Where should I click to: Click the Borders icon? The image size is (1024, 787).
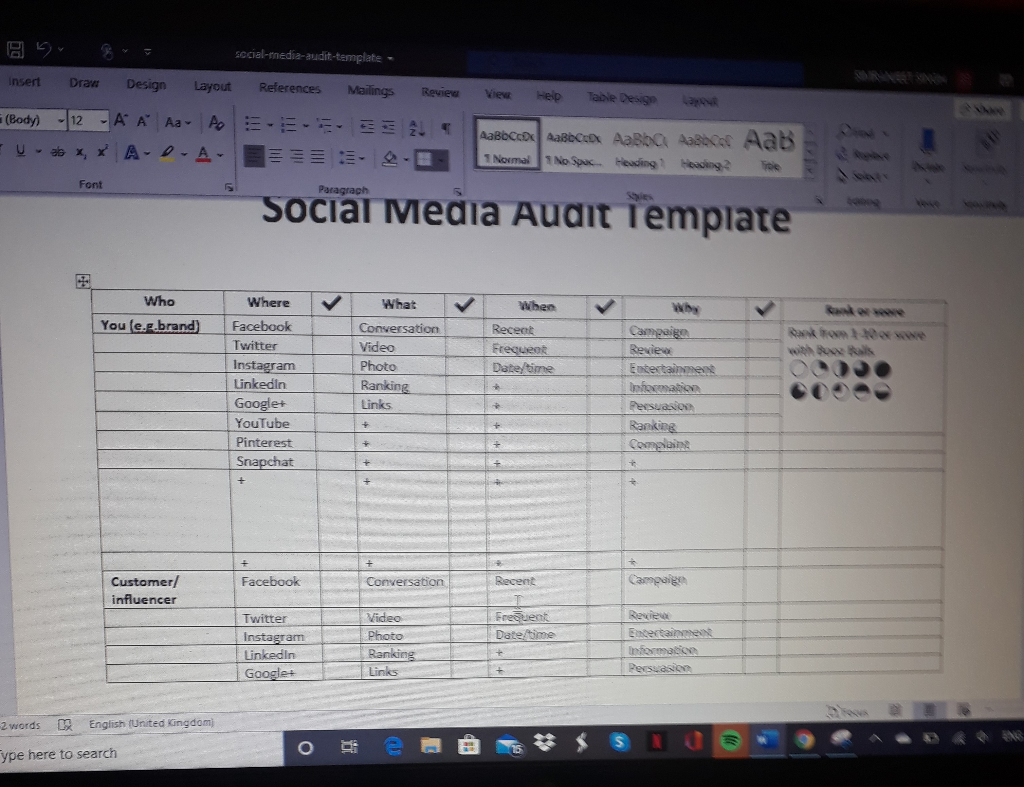(424, 159)
